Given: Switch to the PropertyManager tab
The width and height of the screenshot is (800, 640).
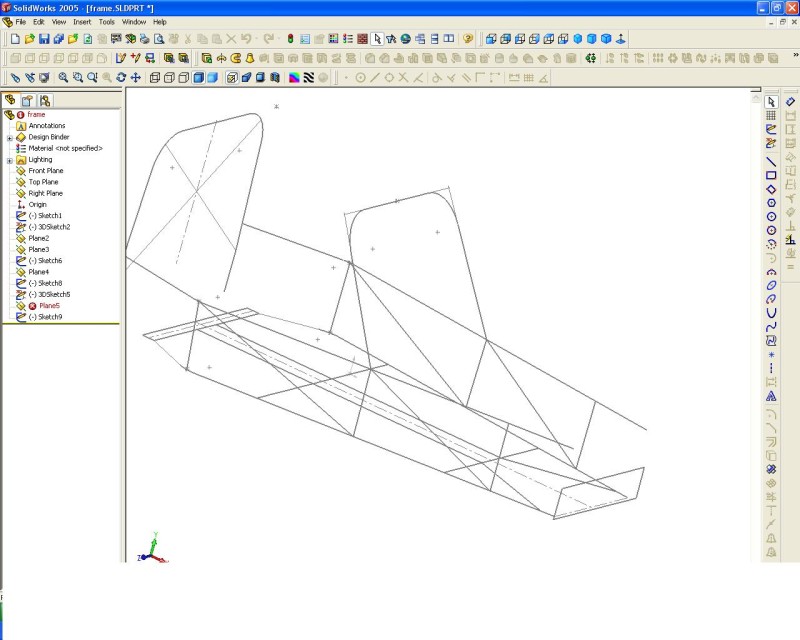Looking at the screenshot, I should tap(28, 100).
